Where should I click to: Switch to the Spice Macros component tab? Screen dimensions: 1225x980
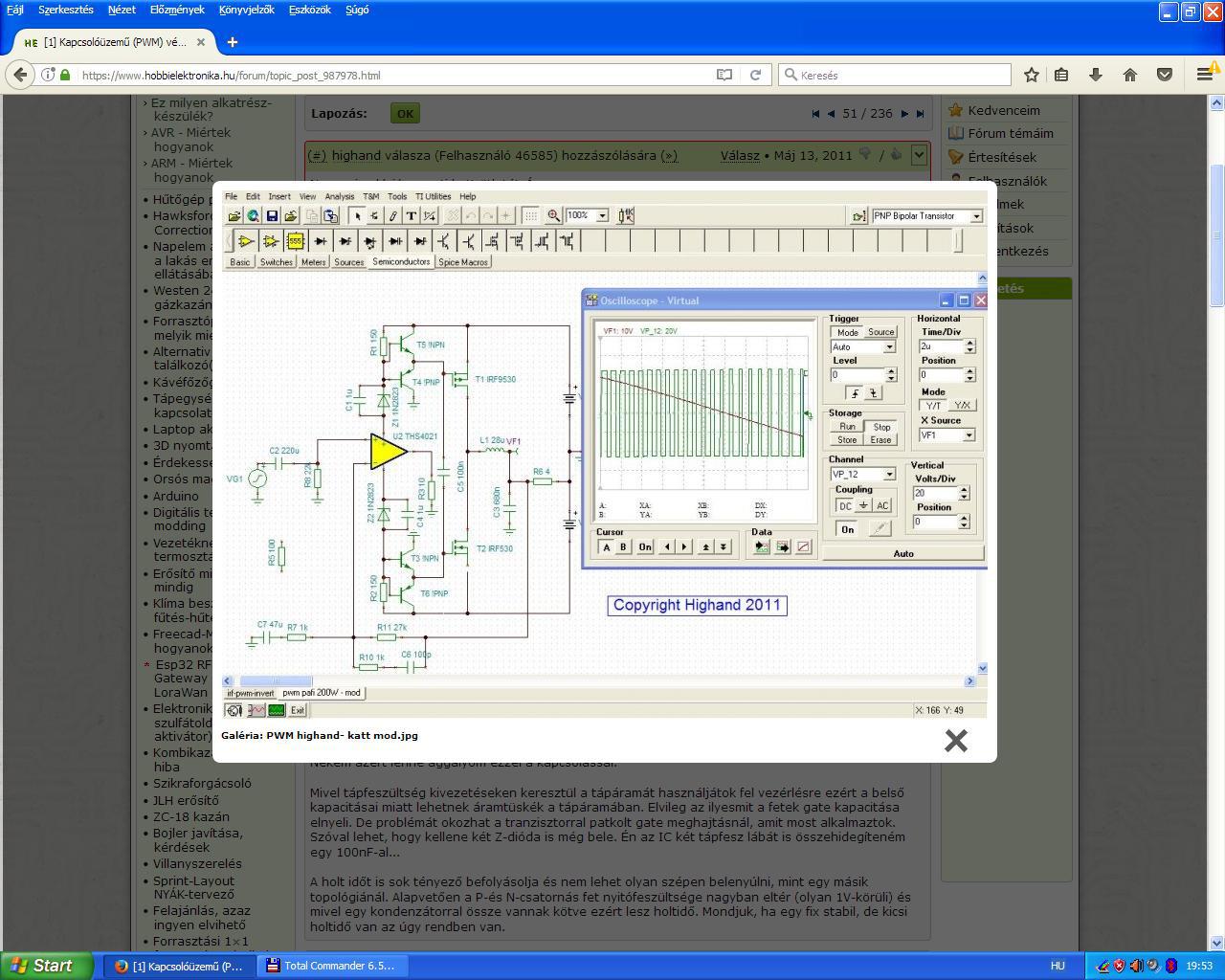463,262
